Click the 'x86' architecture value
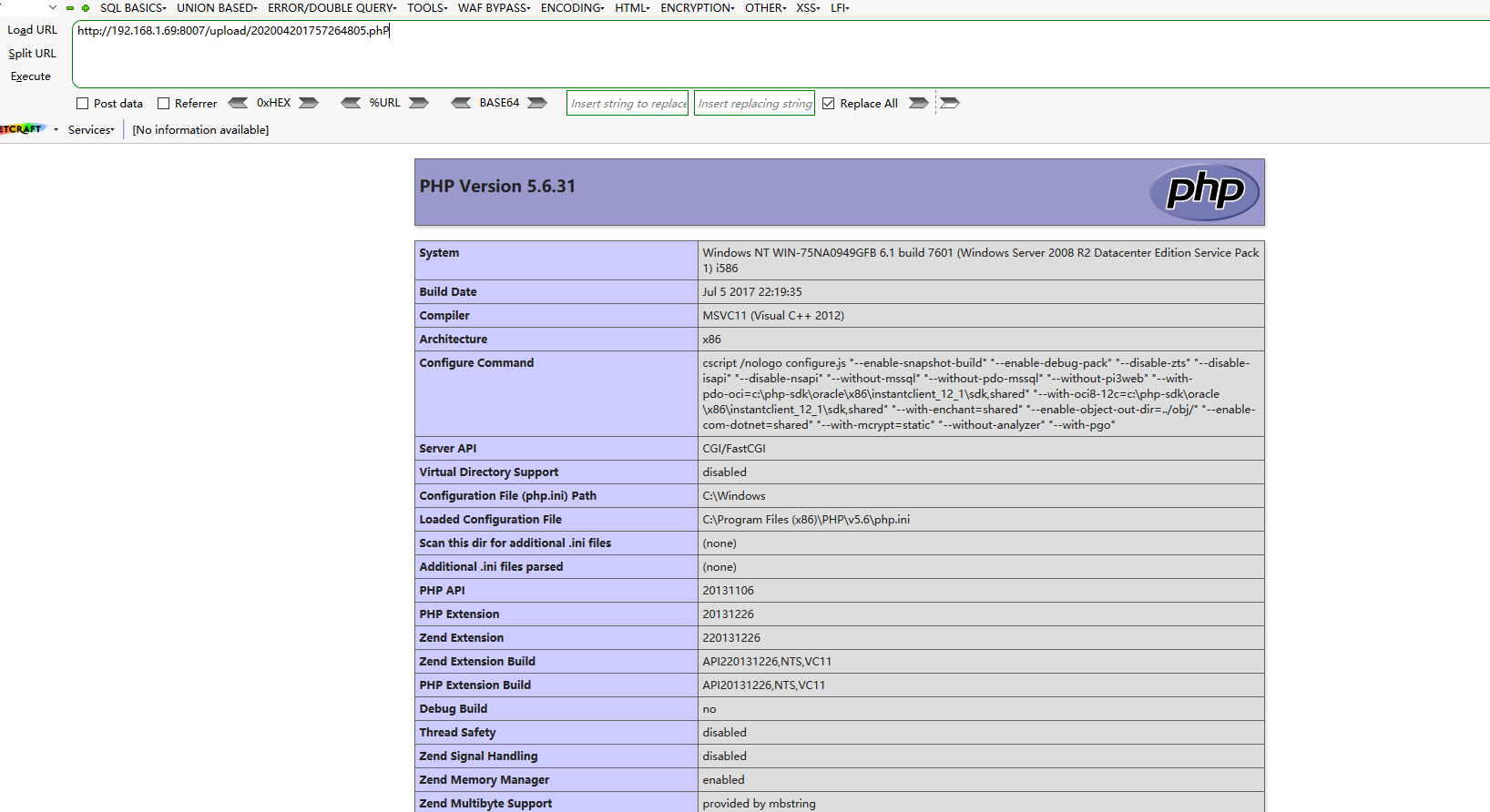 tap(711, 340)
